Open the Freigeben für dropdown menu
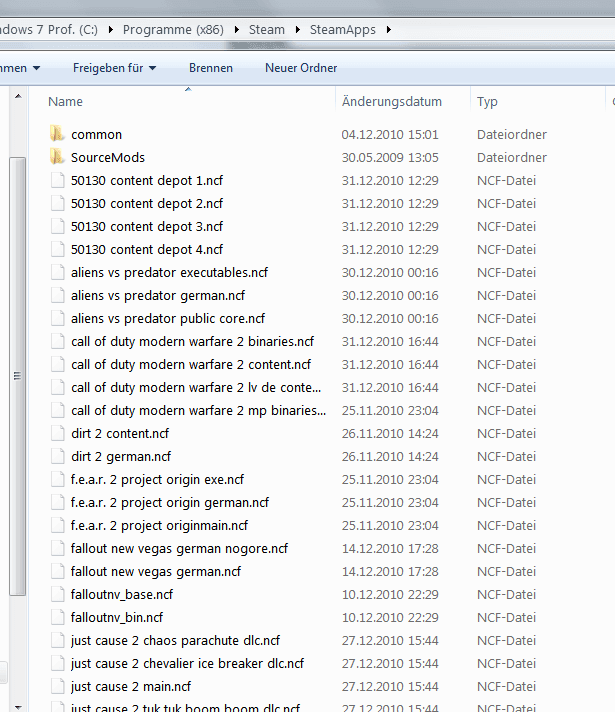 [x=114, y=68]
